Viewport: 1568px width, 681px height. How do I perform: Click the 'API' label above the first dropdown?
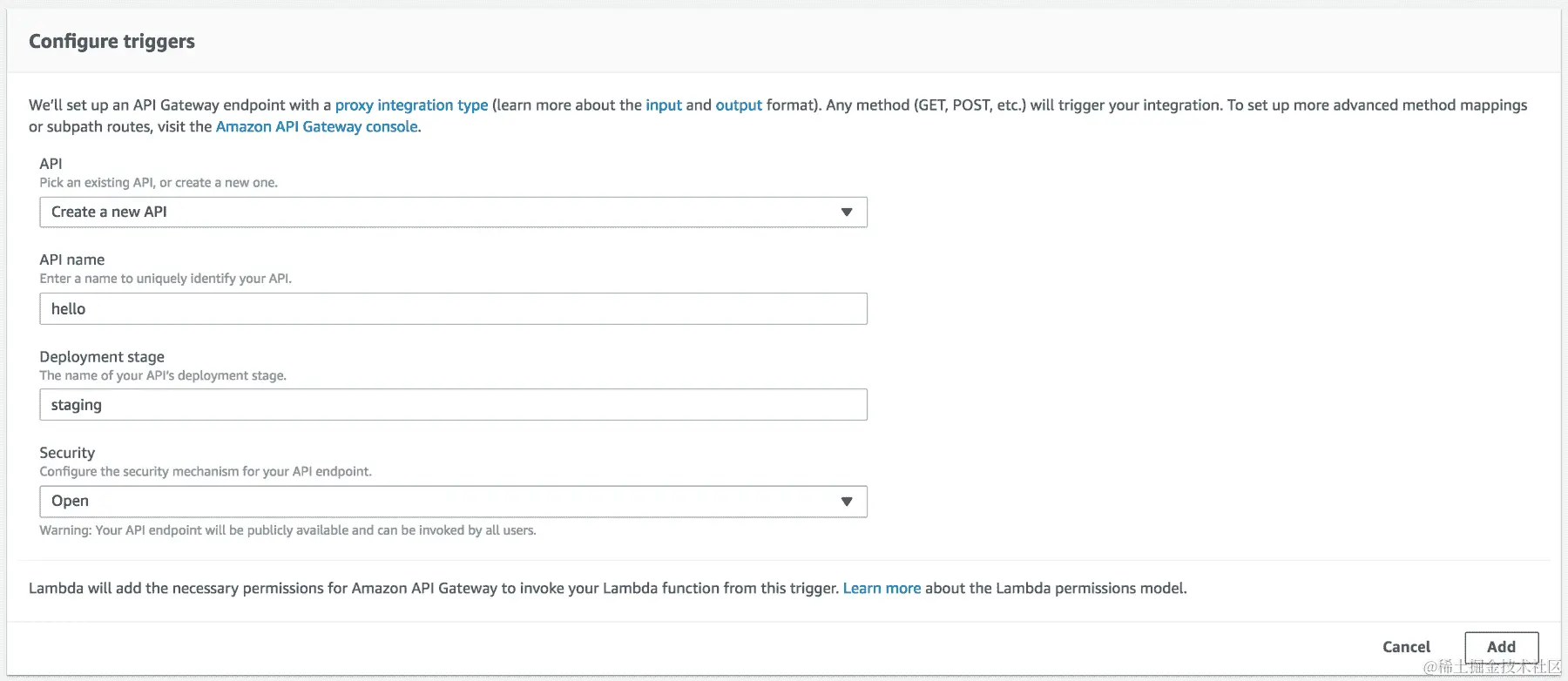51,164
